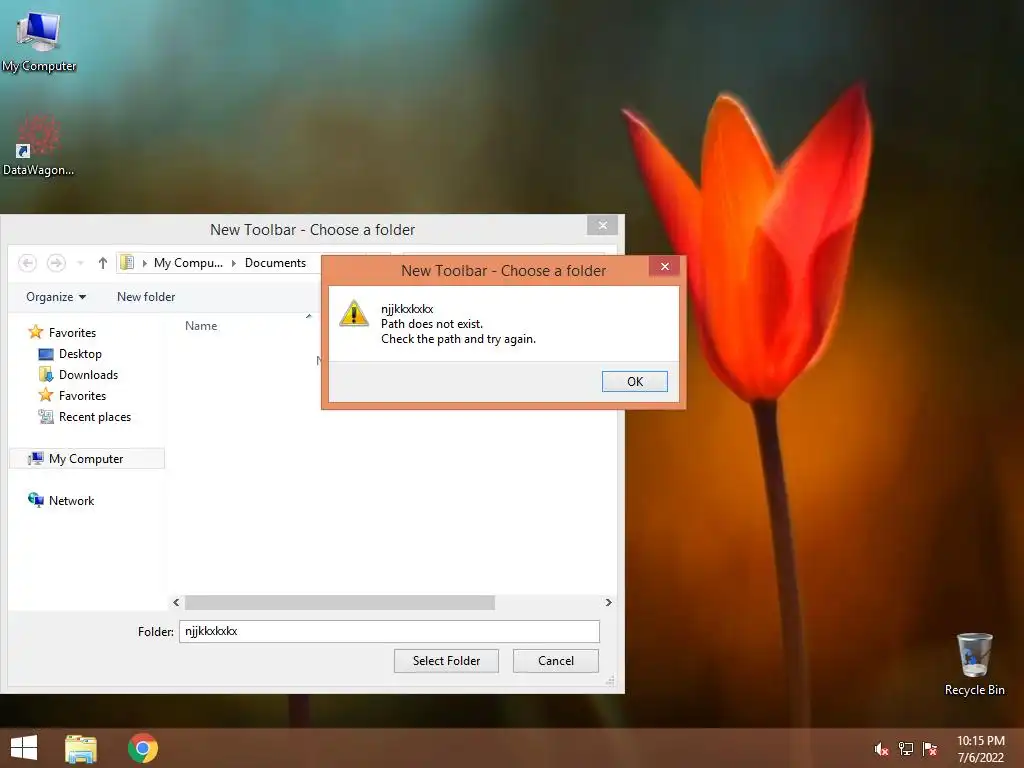This screenshot has height=768, width=1024.
Task: Click the Select Folder button
Action: pyautogui.click(x=446, y=661)
